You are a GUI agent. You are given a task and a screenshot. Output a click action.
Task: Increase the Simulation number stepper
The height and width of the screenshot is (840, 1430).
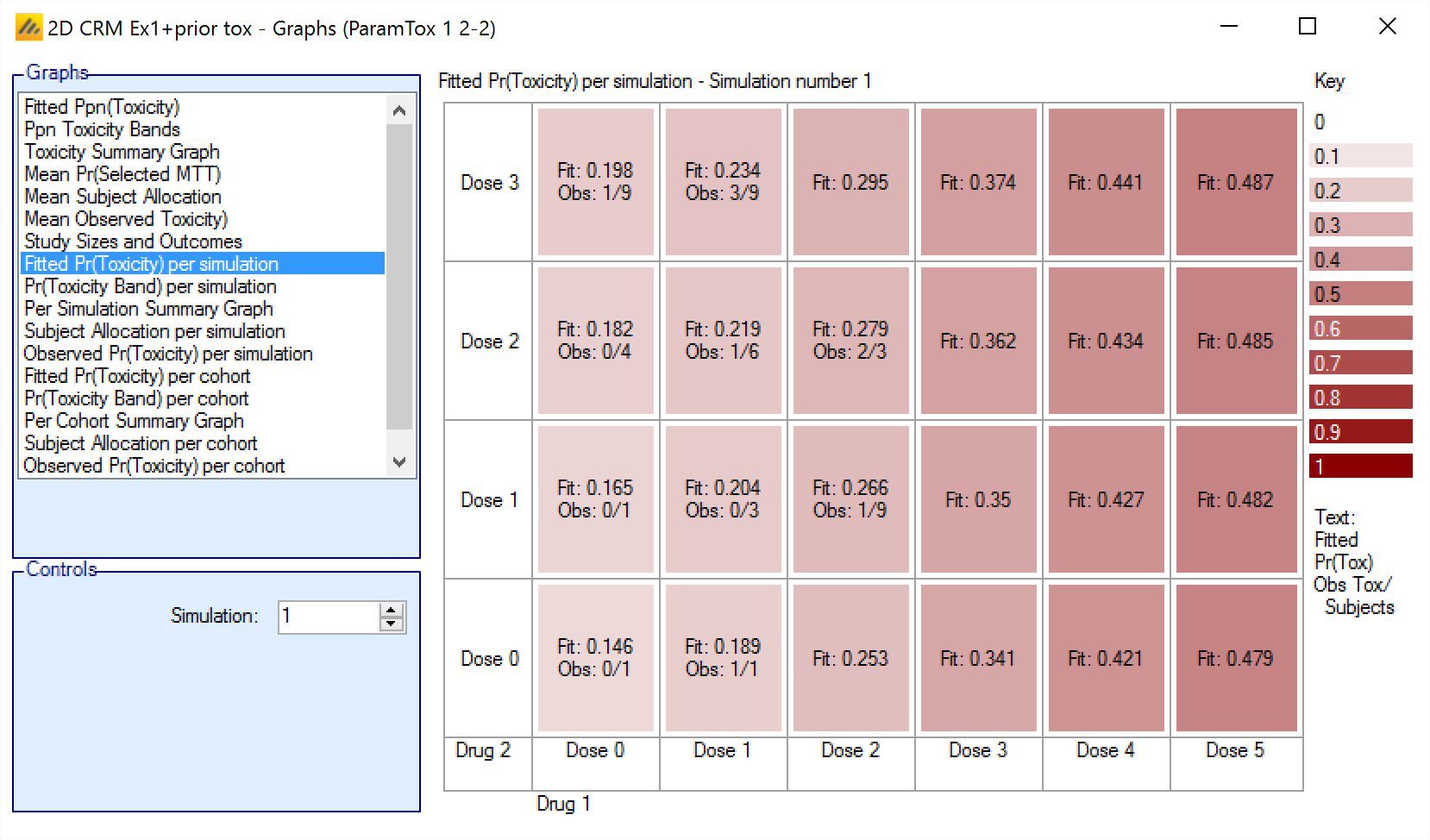pos(392,610)
